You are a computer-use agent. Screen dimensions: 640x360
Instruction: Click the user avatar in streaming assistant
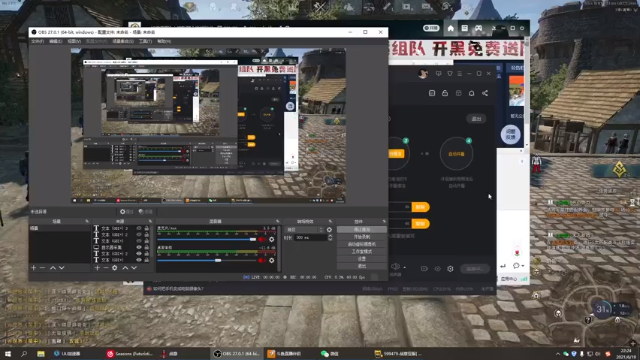423,73
